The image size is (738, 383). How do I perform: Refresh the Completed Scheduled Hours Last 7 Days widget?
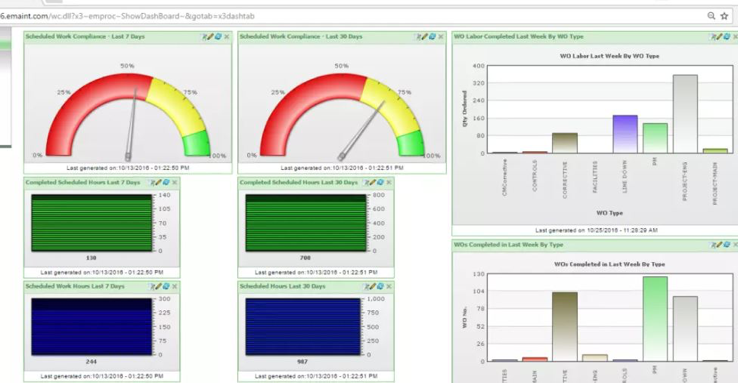[166, 183]
